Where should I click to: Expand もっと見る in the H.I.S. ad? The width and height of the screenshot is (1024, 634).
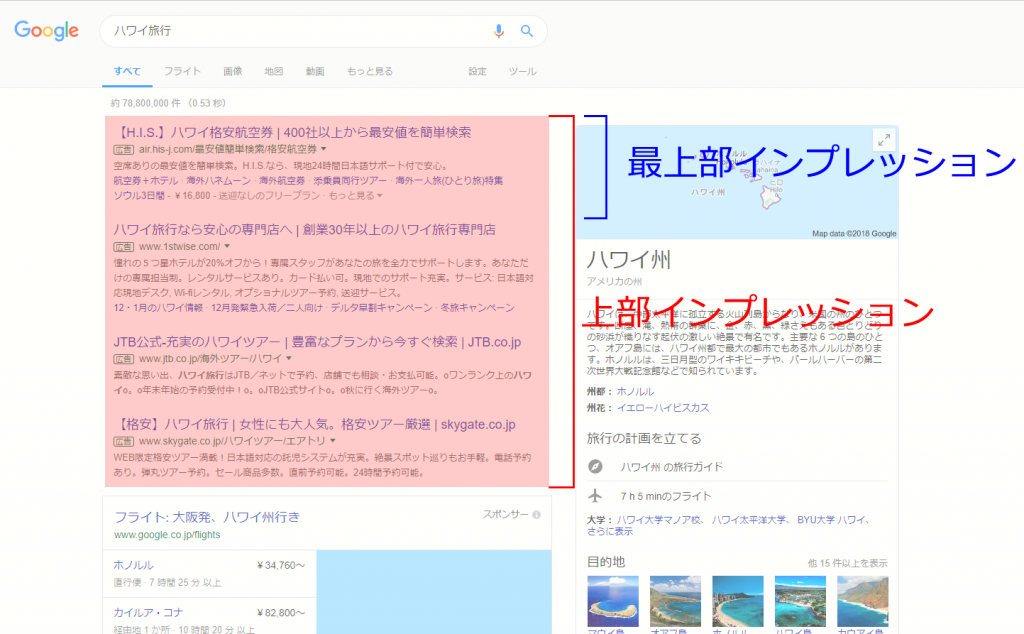point(355,195)
